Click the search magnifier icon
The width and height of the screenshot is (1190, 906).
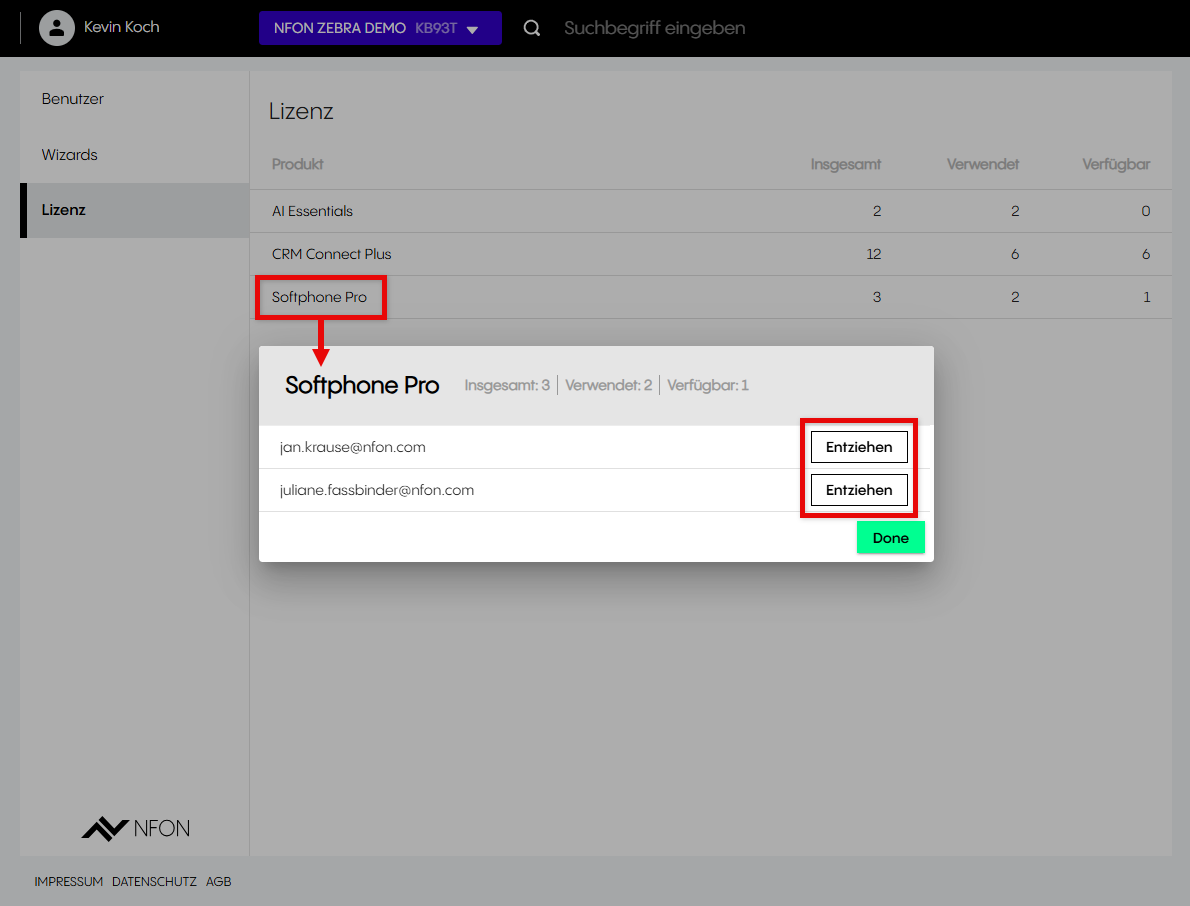pos(532,28)
